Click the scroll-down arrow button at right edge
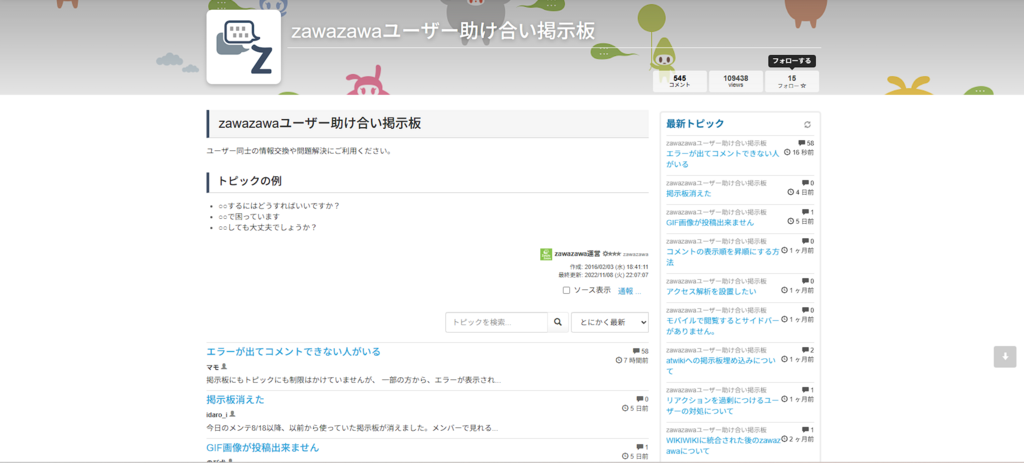Image resolution: width=1024 pixels, height=463 pixels. pyautogui.click(x=1005, y=357)
